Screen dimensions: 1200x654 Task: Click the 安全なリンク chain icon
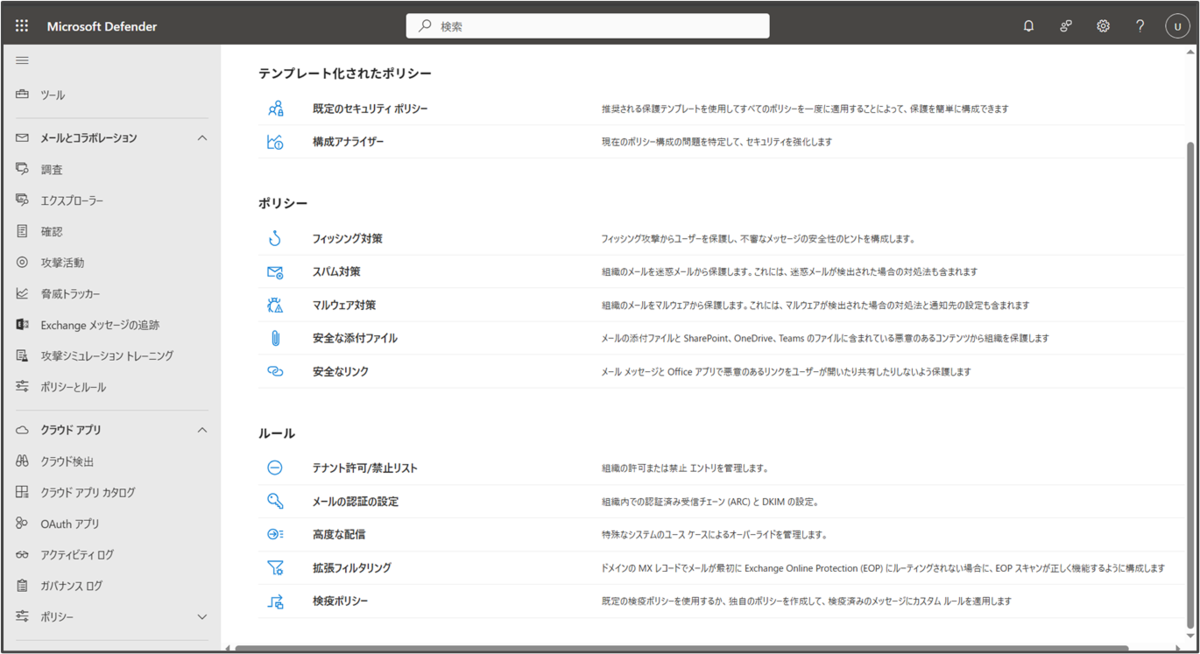tap(275, 371)
